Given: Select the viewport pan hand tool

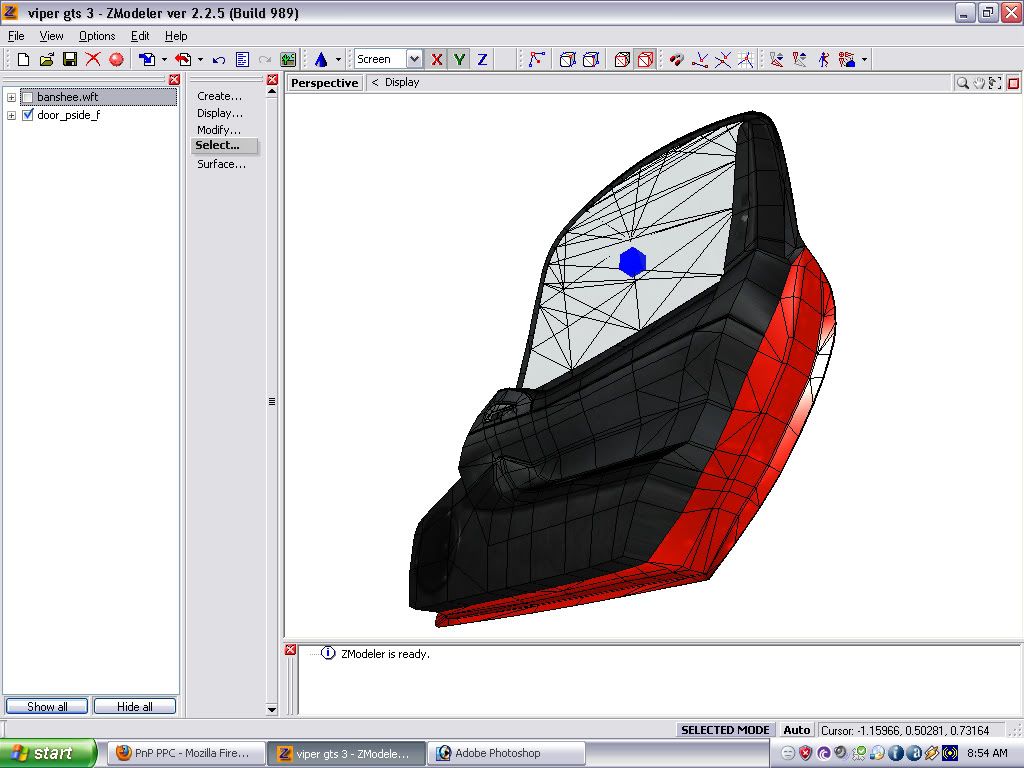Looking at the screenshot, I should tap(979, 83).
